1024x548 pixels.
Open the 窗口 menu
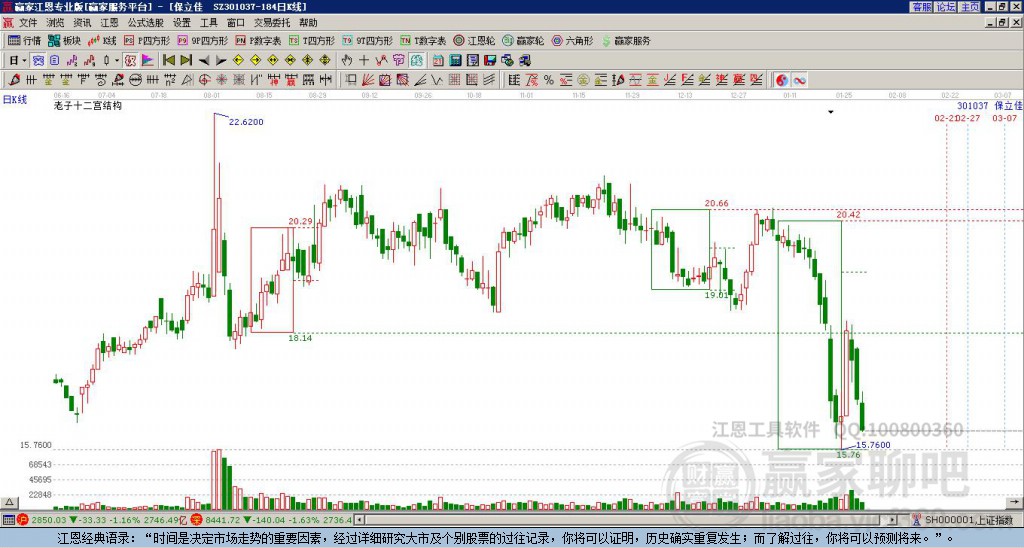pos(236,23)
